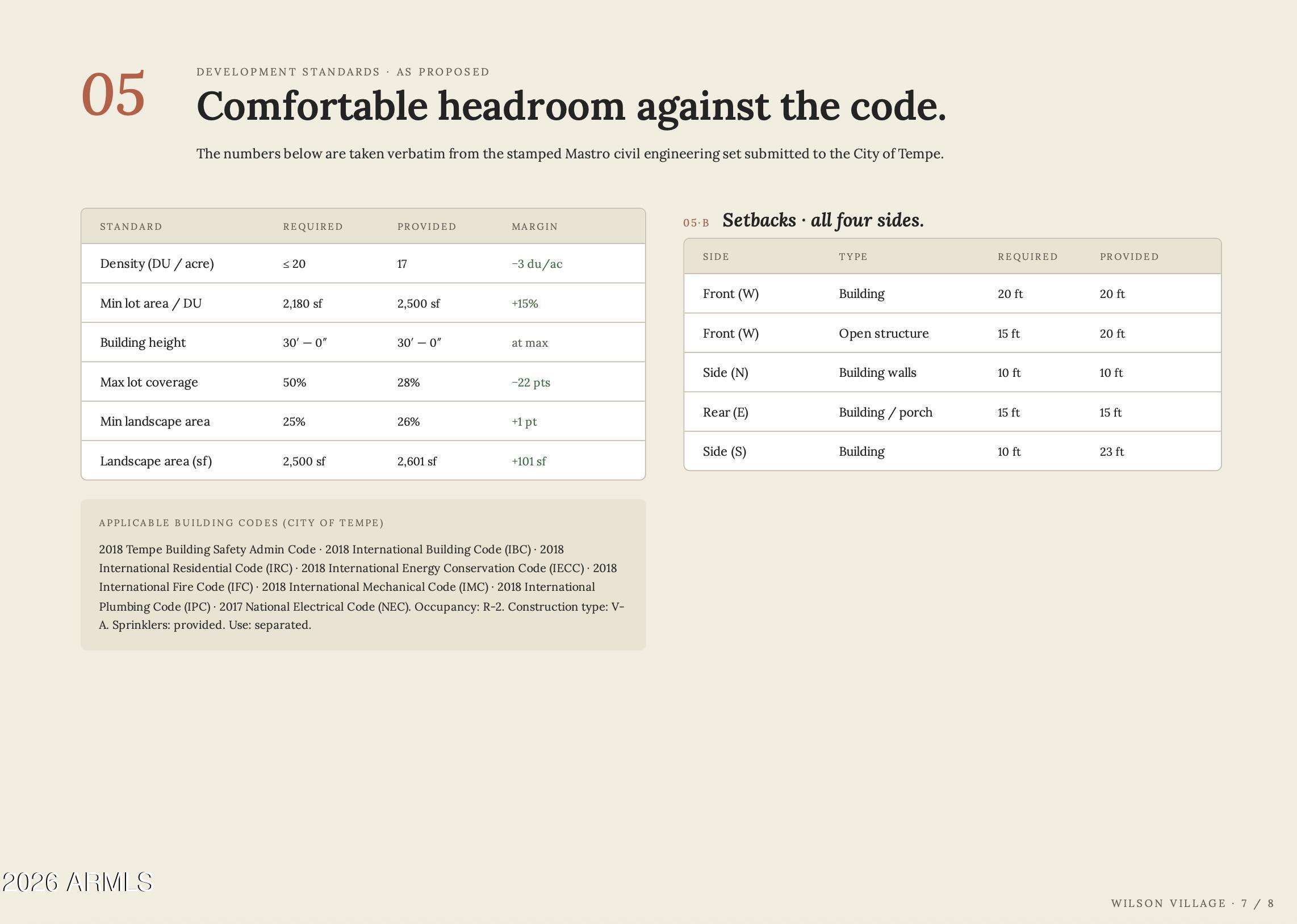Click the Applicable Building Codes heading
This screenshot has width=1297, height=924.
click(x=241, y=523)
